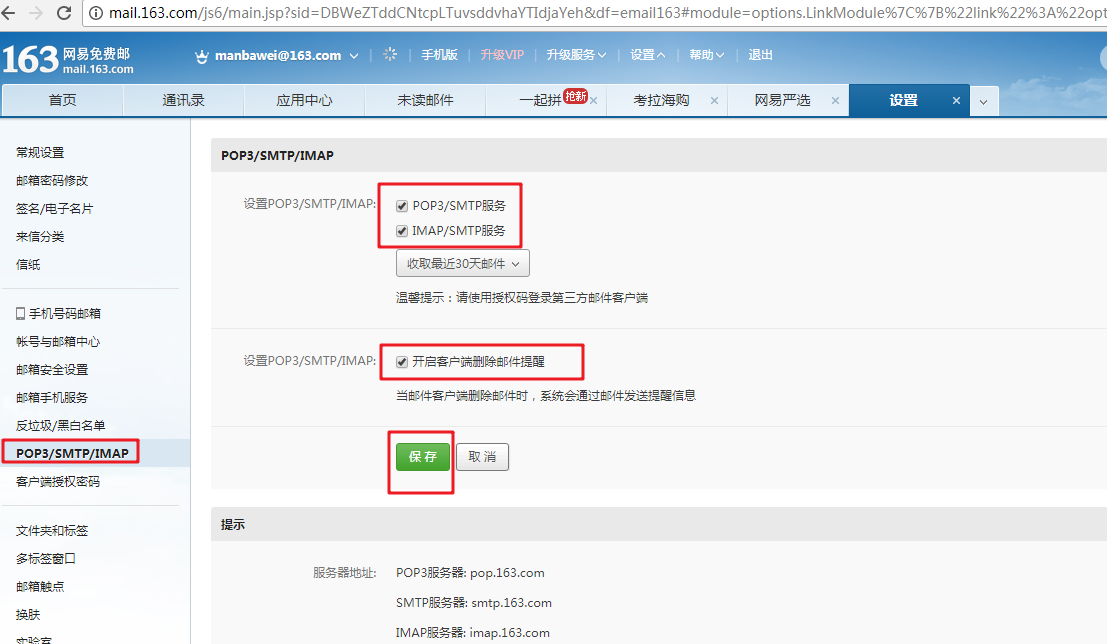Select 客户端授权密码 in sidebar
This screenshot has height=644, width=1107.
[x=58, y=481]
